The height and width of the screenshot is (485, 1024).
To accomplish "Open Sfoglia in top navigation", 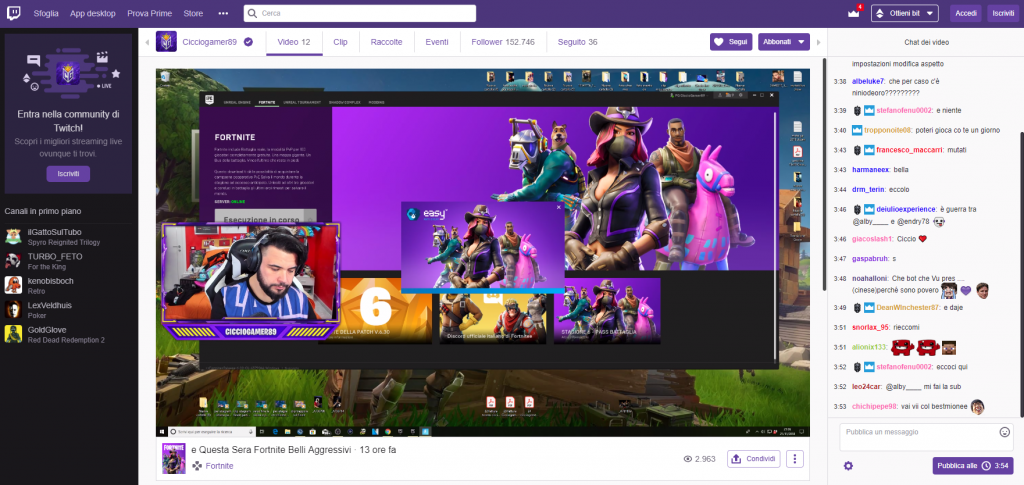I will (x=46, y=14).
